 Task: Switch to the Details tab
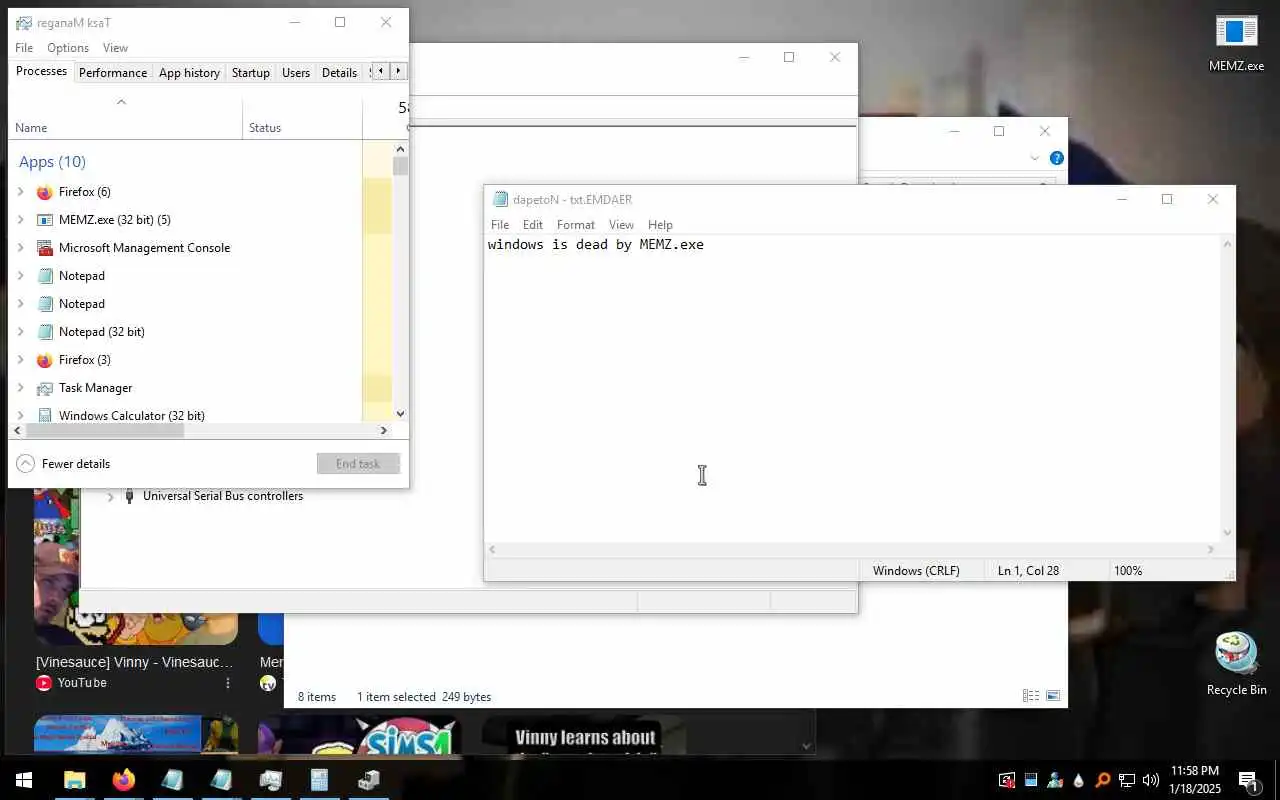coord(339,72)
